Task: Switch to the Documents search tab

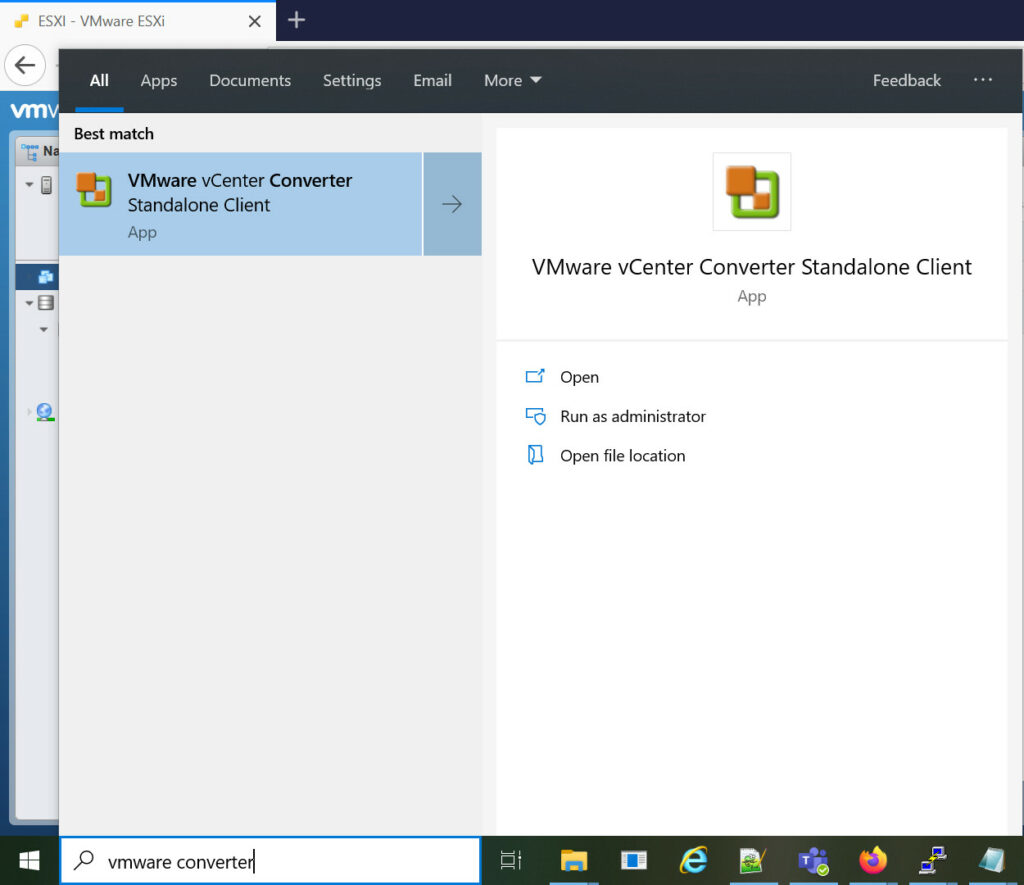Action: click(250, 80)
